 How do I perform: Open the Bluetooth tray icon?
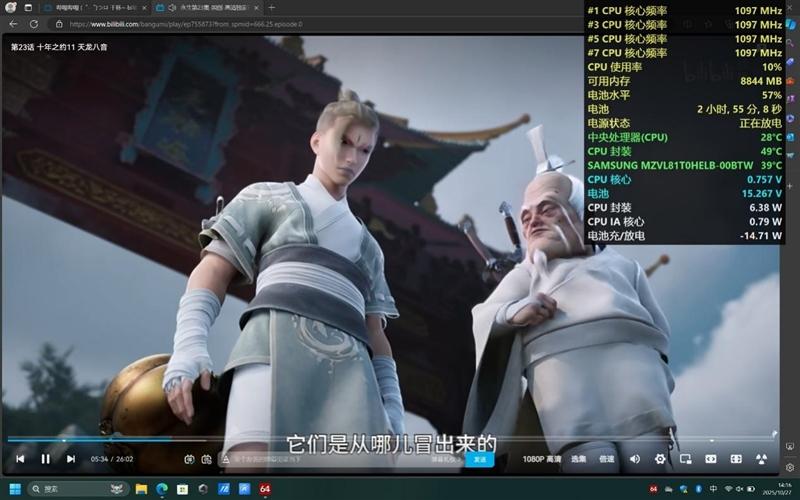(698, 489)
